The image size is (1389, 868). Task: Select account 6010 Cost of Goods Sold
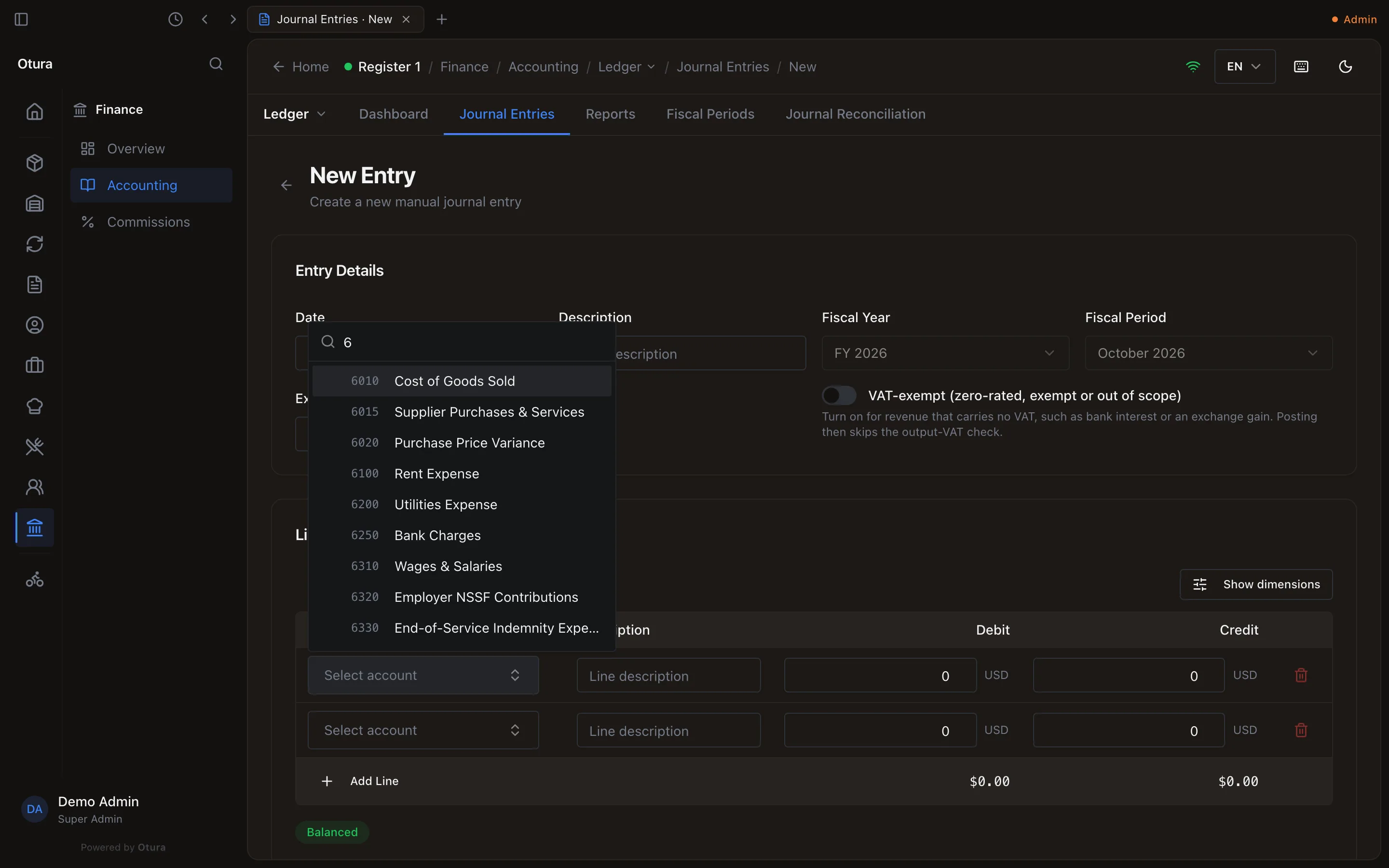462,381
